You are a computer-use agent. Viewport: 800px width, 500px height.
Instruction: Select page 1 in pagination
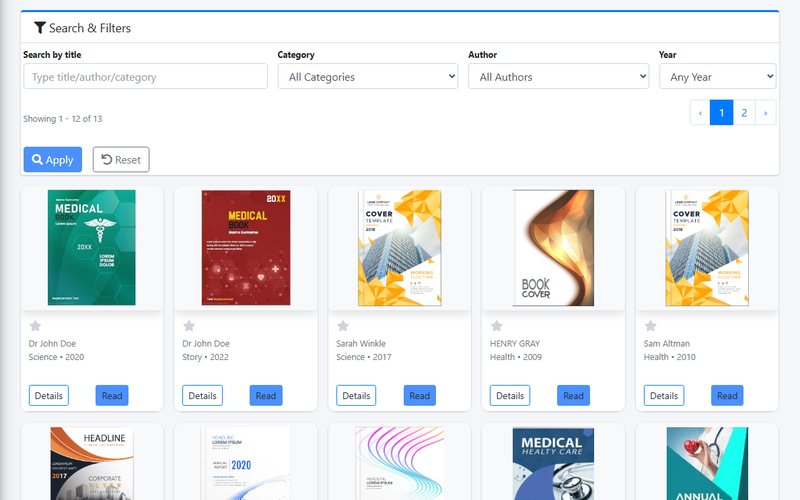coord(721,113)
